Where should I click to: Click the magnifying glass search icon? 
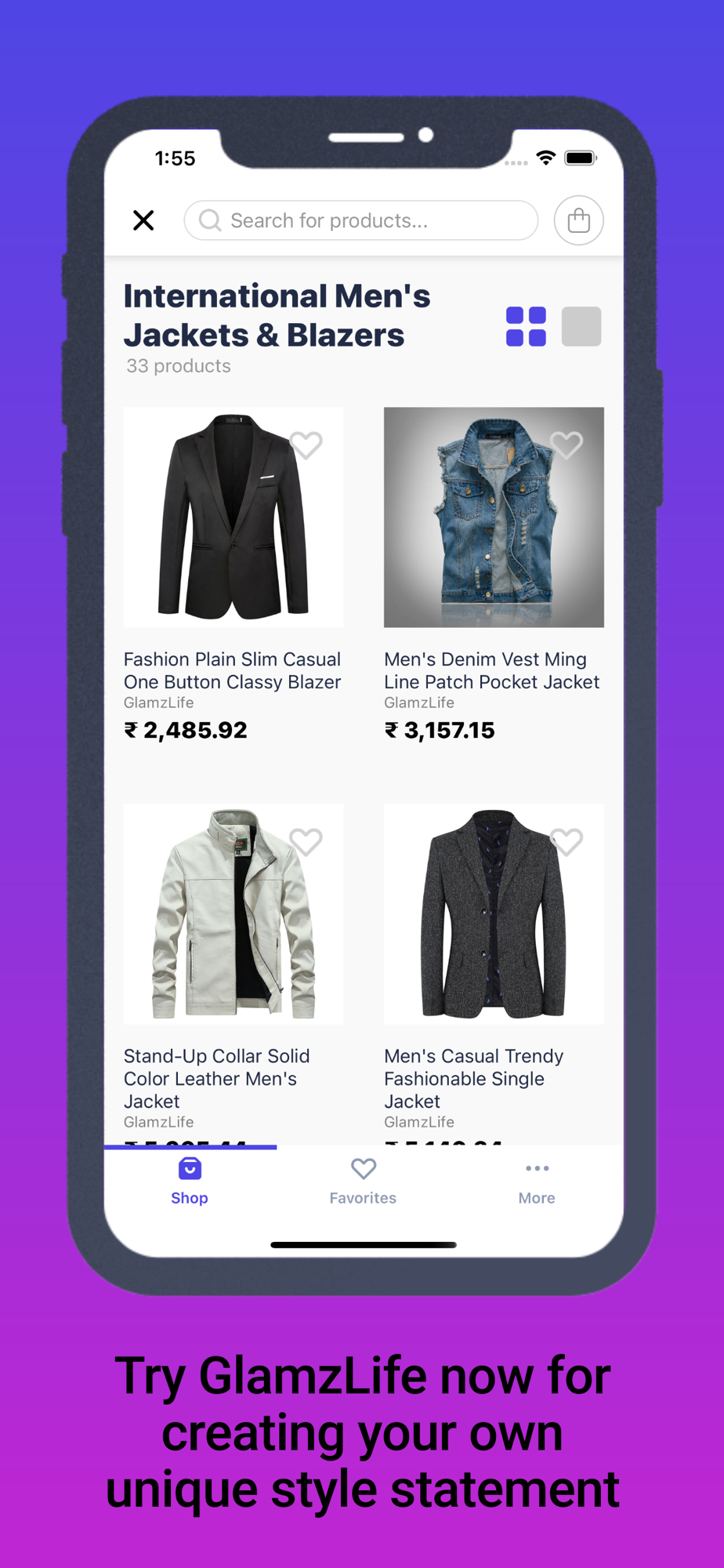210,220
